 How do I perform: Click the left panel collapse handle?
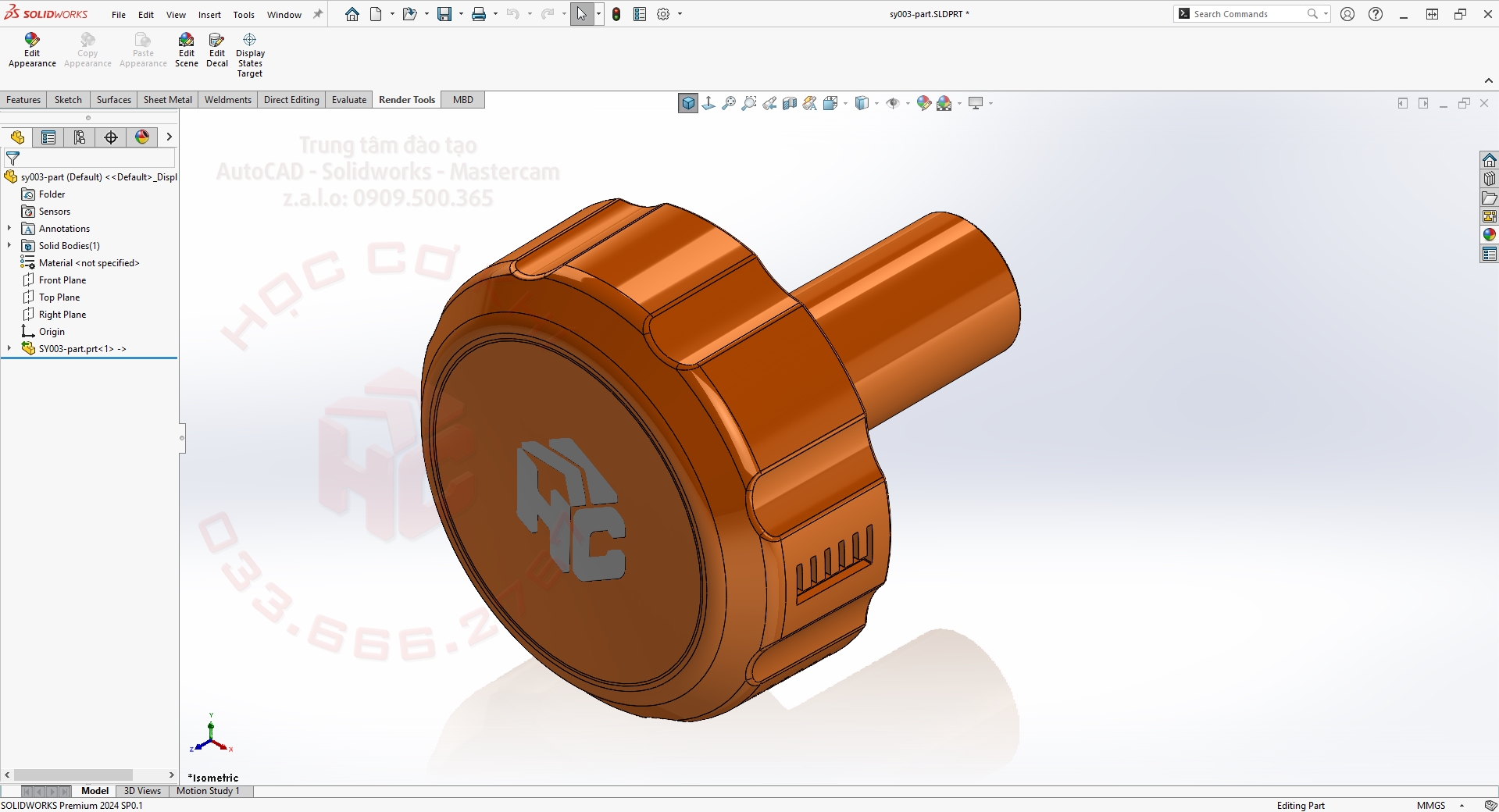click(x=182, y=438)
